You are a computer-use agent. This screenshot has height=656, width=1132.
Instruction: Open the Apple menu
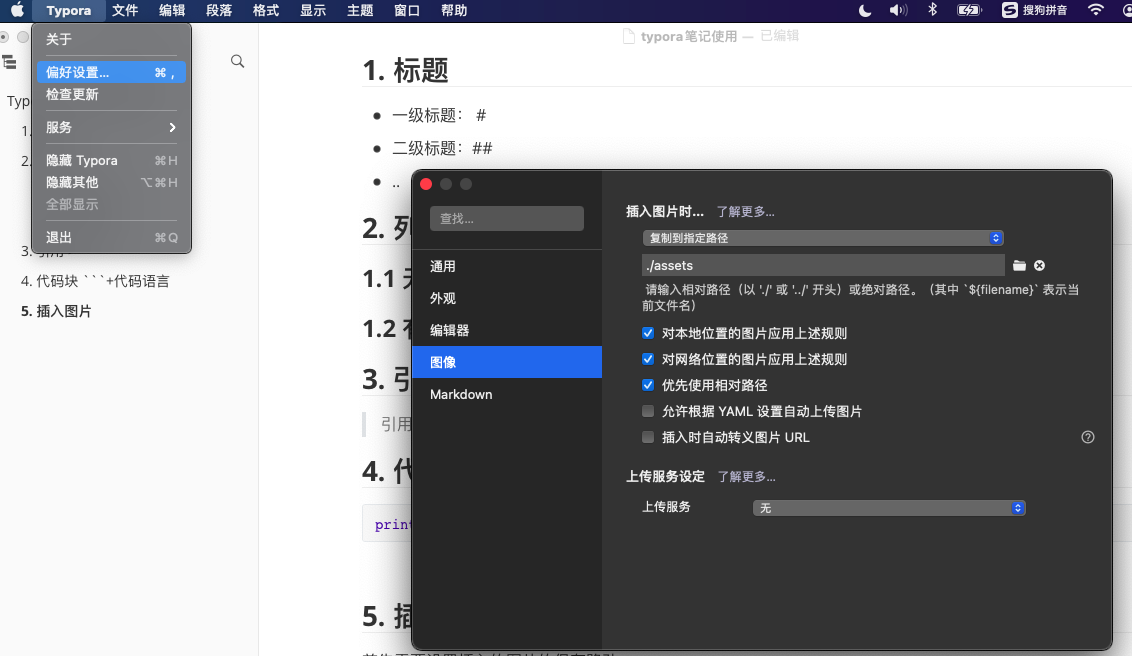pyautogui.click(x=17, y=10)
